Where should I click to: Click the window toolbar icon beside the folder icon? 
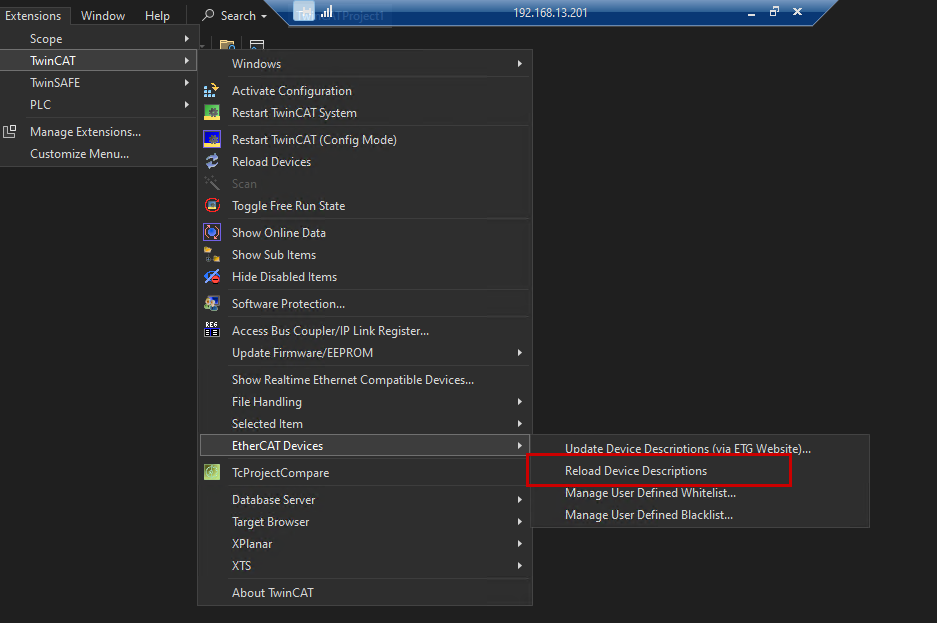point(257,45)
